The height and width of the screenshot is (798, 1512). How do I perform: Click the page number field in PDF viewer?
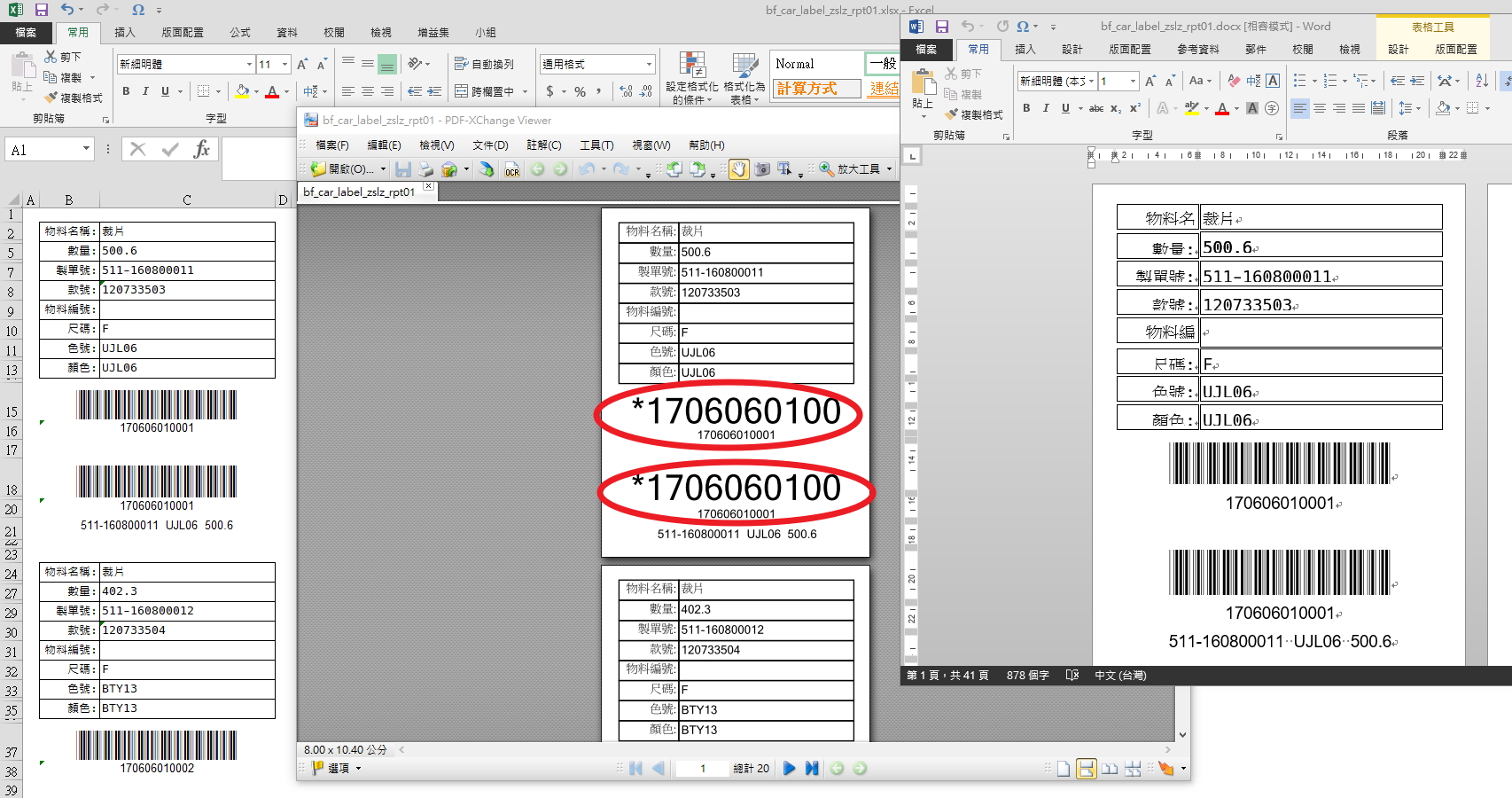[702, 769]
